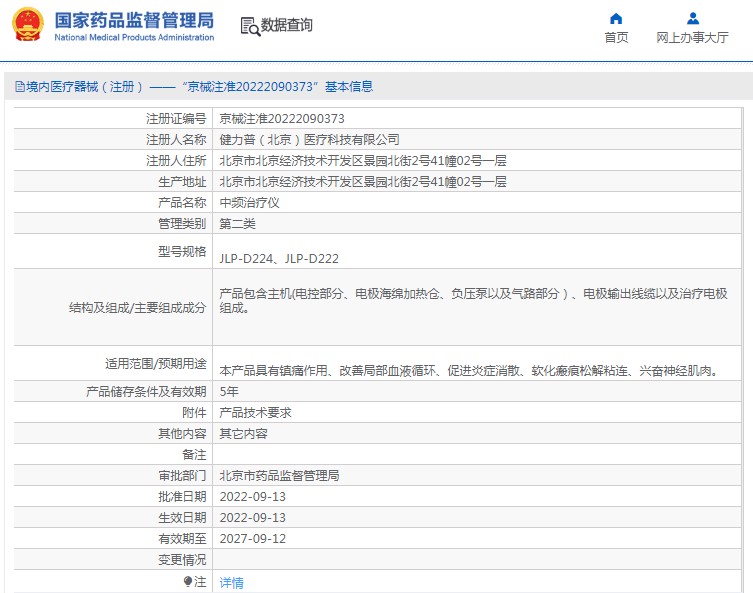Click the 产品名称 row label
This screenshot has height=593, width=753.
[x=182, y=203]
